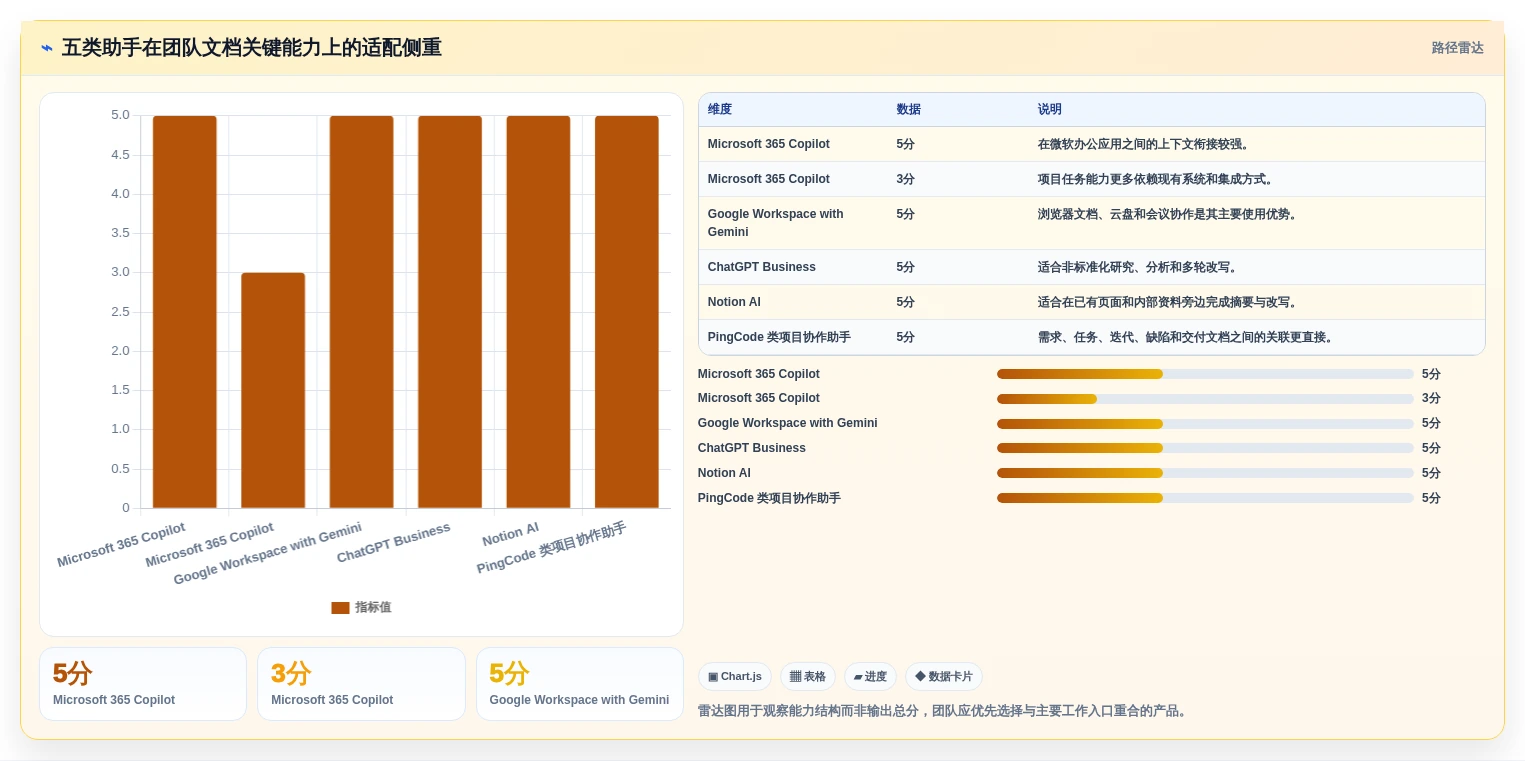Click the table description 浏览器文档、云盘和会议协作是其主要使用优势。
This screenshot has width=1525, height=761.
(1170, 214)
